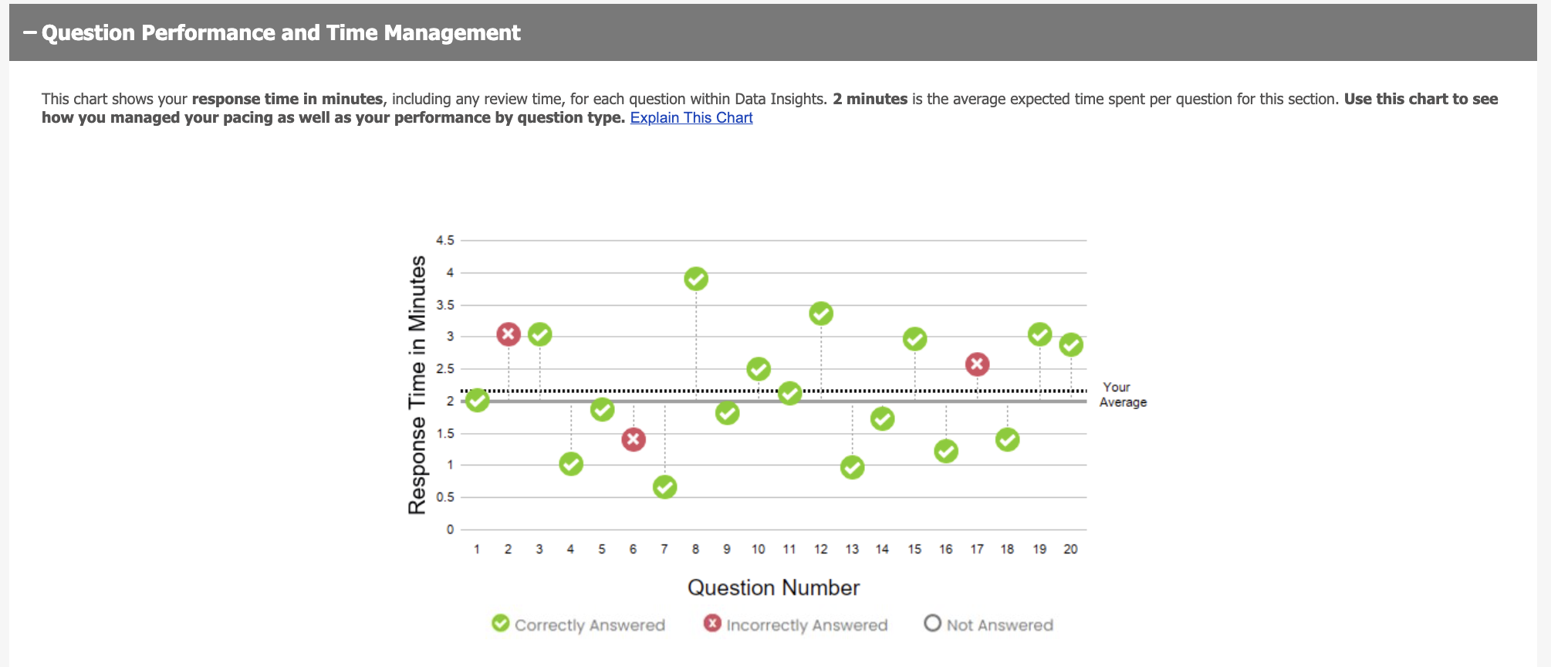The image size is (1568, 667).
Task: Toggle Incorrectly Answered legend entry
Action: click(796, 625)
